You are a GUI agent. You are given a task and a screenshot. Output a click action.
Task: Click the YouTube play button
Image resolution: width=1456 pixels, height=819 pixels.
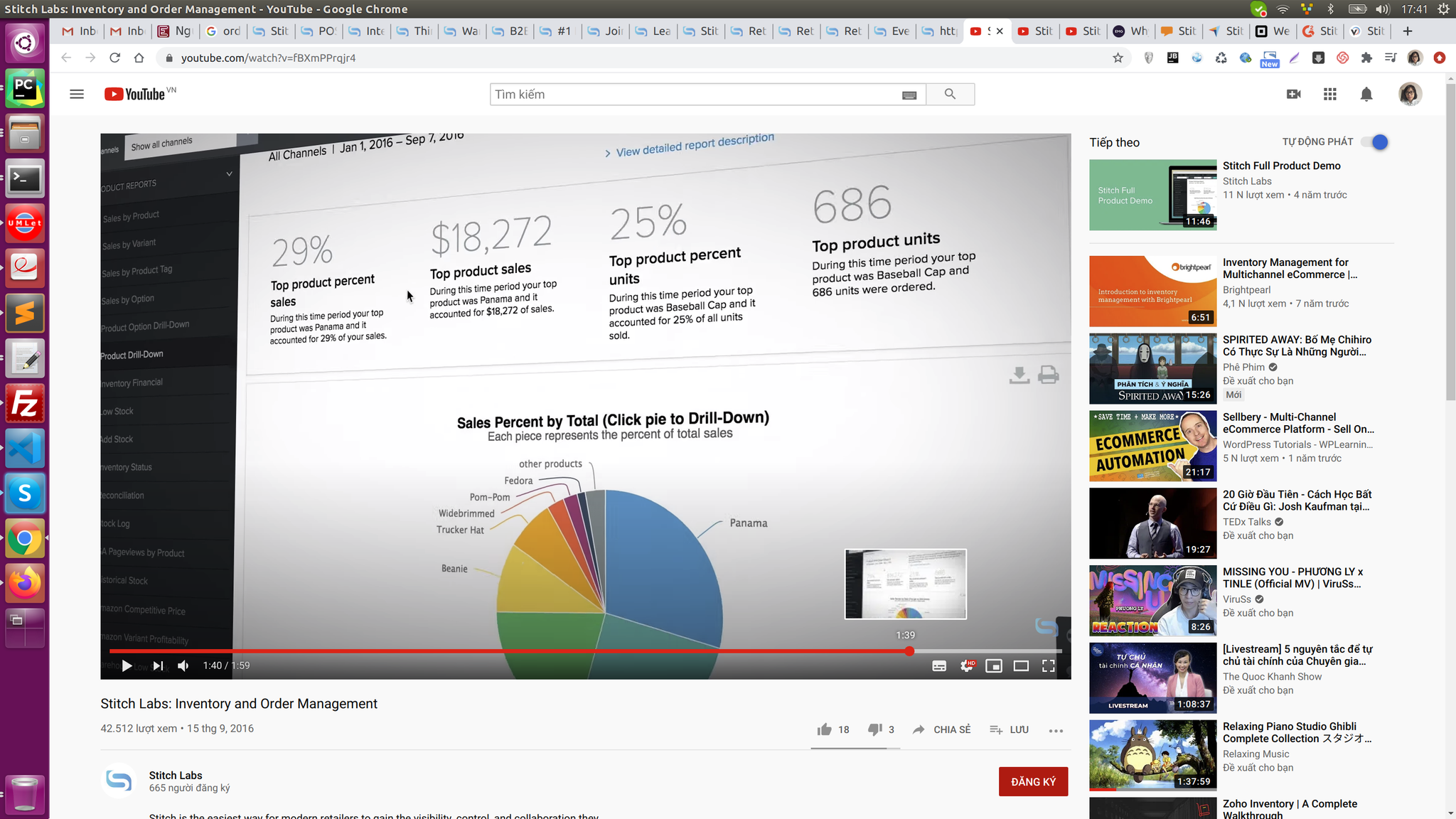127,665
